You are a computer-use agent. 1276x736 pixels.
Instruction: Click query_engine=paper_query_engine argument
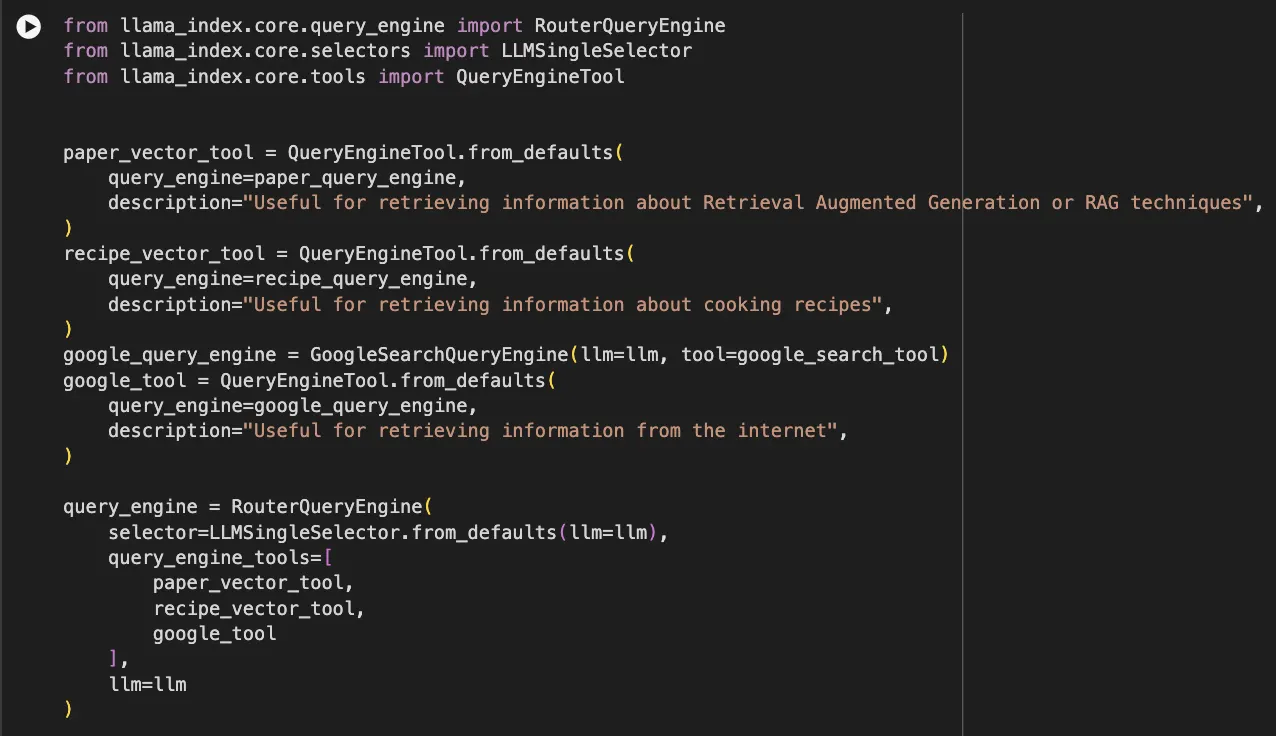287,178
